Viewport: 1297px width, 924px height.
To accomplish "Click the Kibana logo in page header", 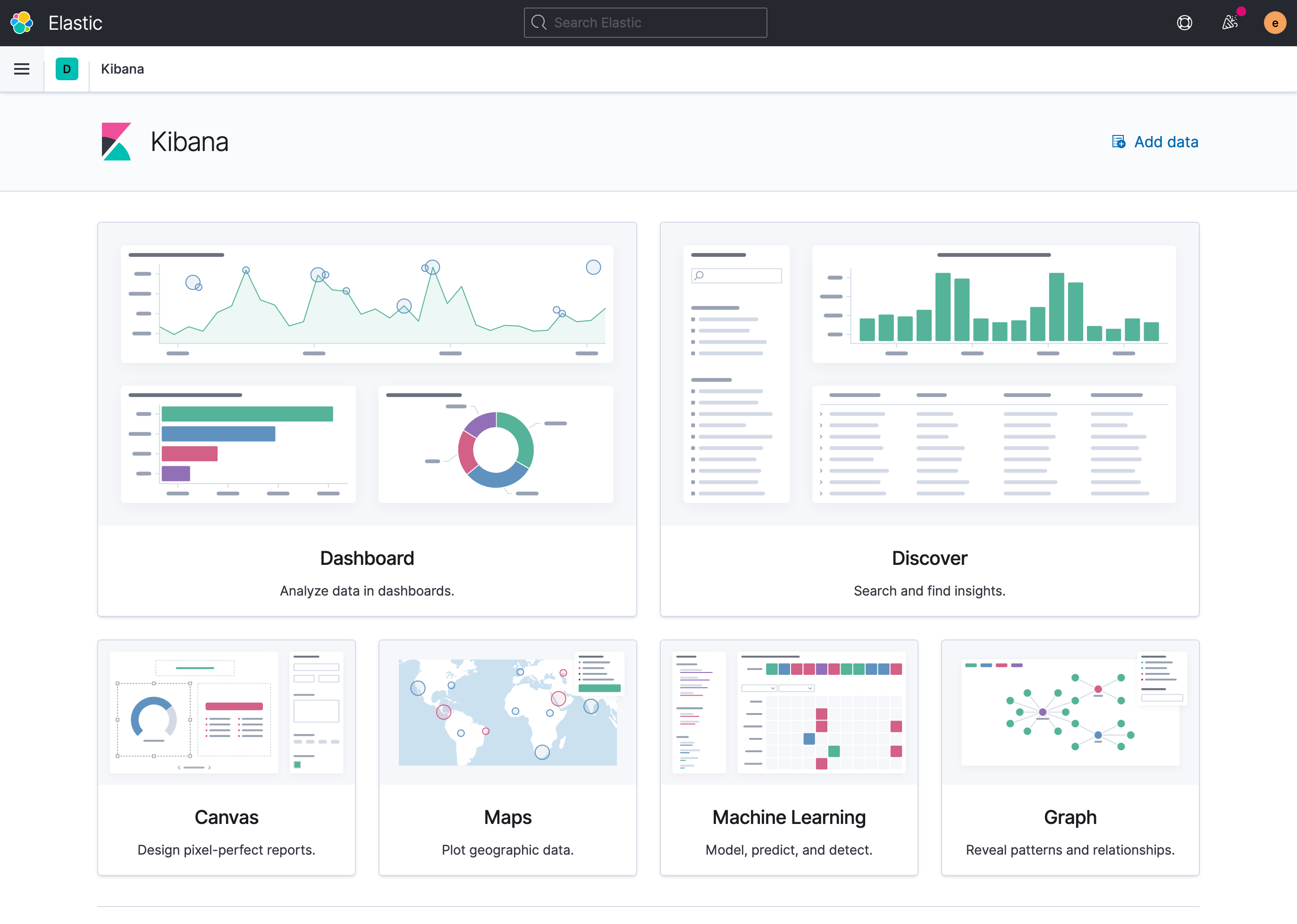I will [x=116, y=142].
